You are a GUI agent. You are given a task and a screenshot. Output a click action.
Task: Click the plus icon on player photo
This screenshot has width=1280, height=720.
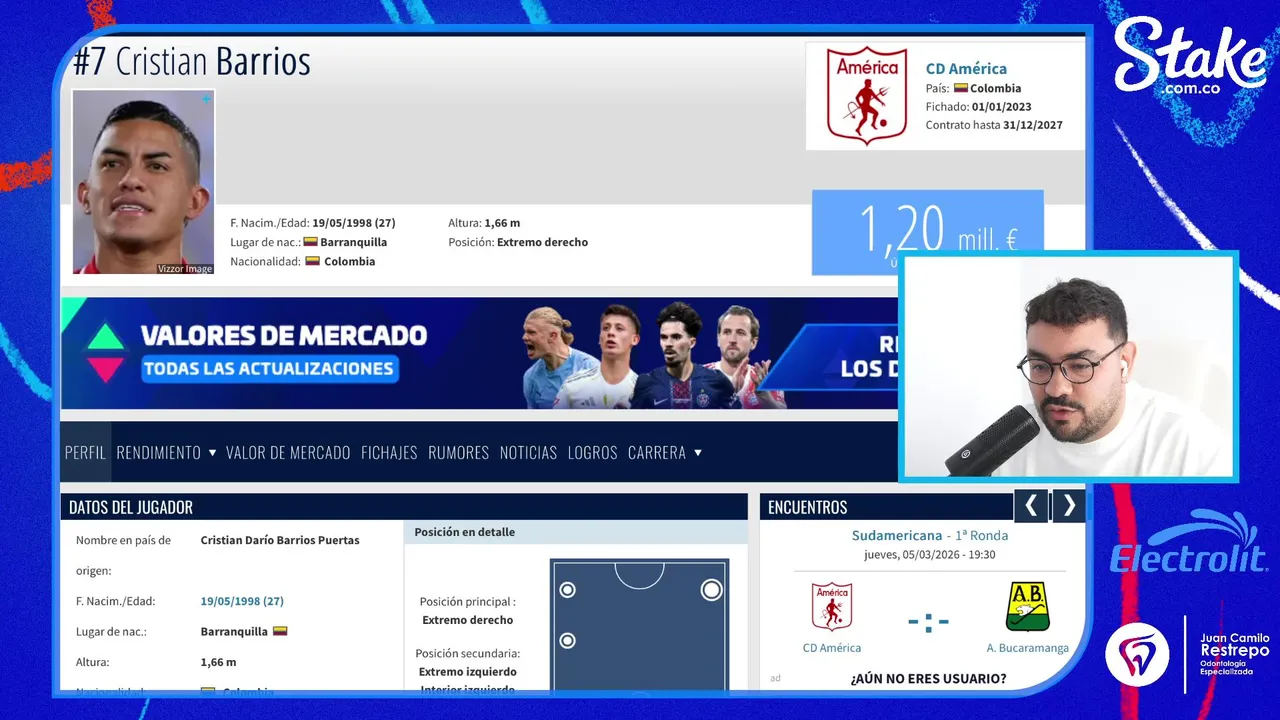[x=206, y=99]
